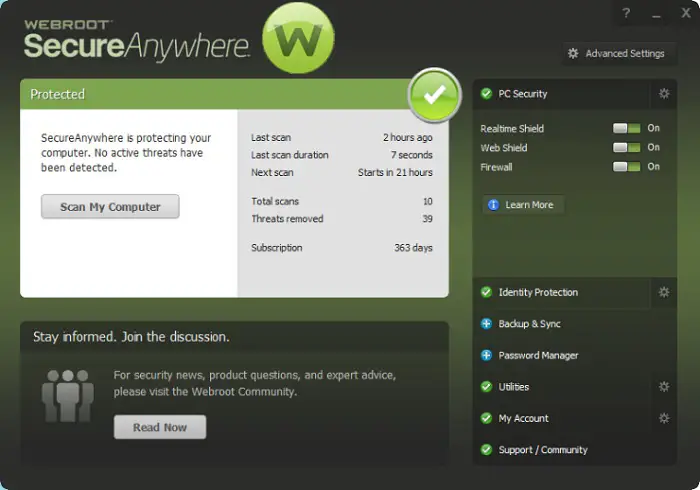This screenshot has height=490, width=700.
Task: Click the Threats removed count '39'
Action: (428, 219)
